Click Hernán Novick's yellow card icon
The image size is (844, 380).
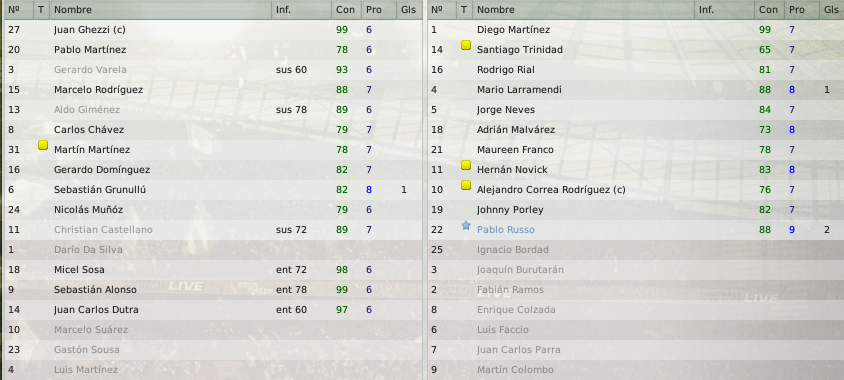pos(466,165)
